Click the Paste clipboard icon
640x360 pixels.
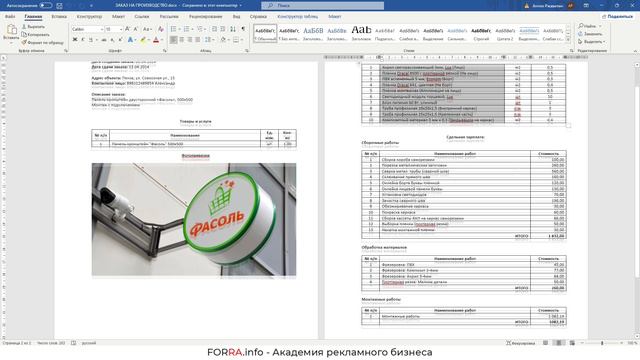[11, 29]
